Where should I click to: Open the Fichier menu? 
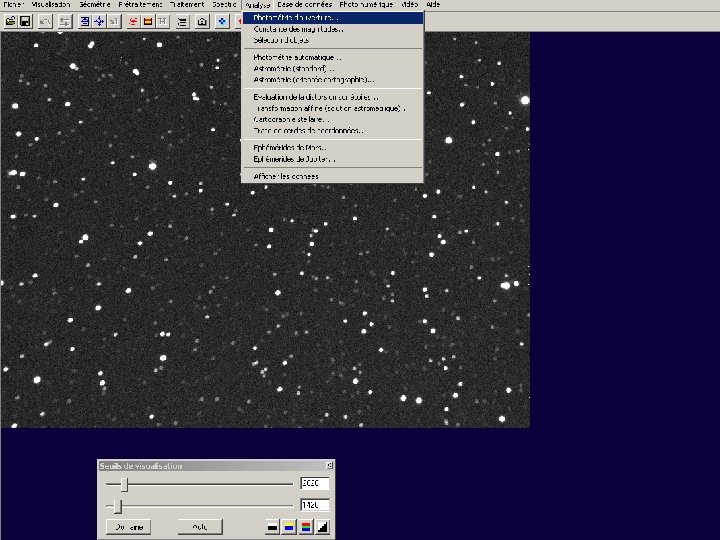tap(13, 5)
